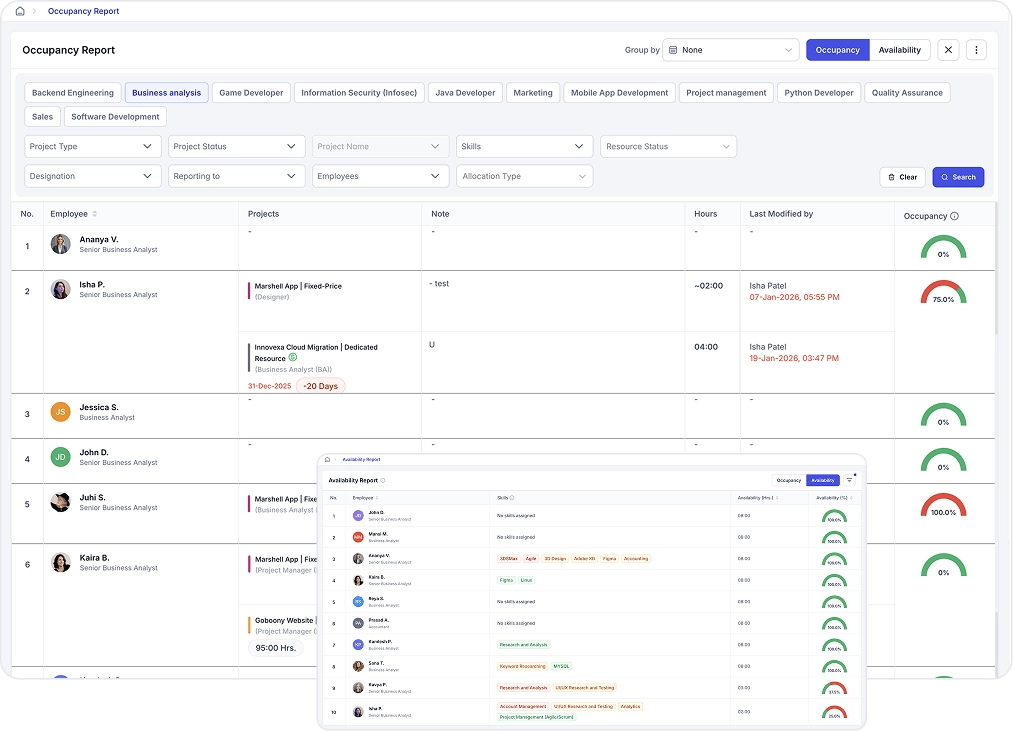
Task: Toggle the Marketing department filter
Action: 533,93
